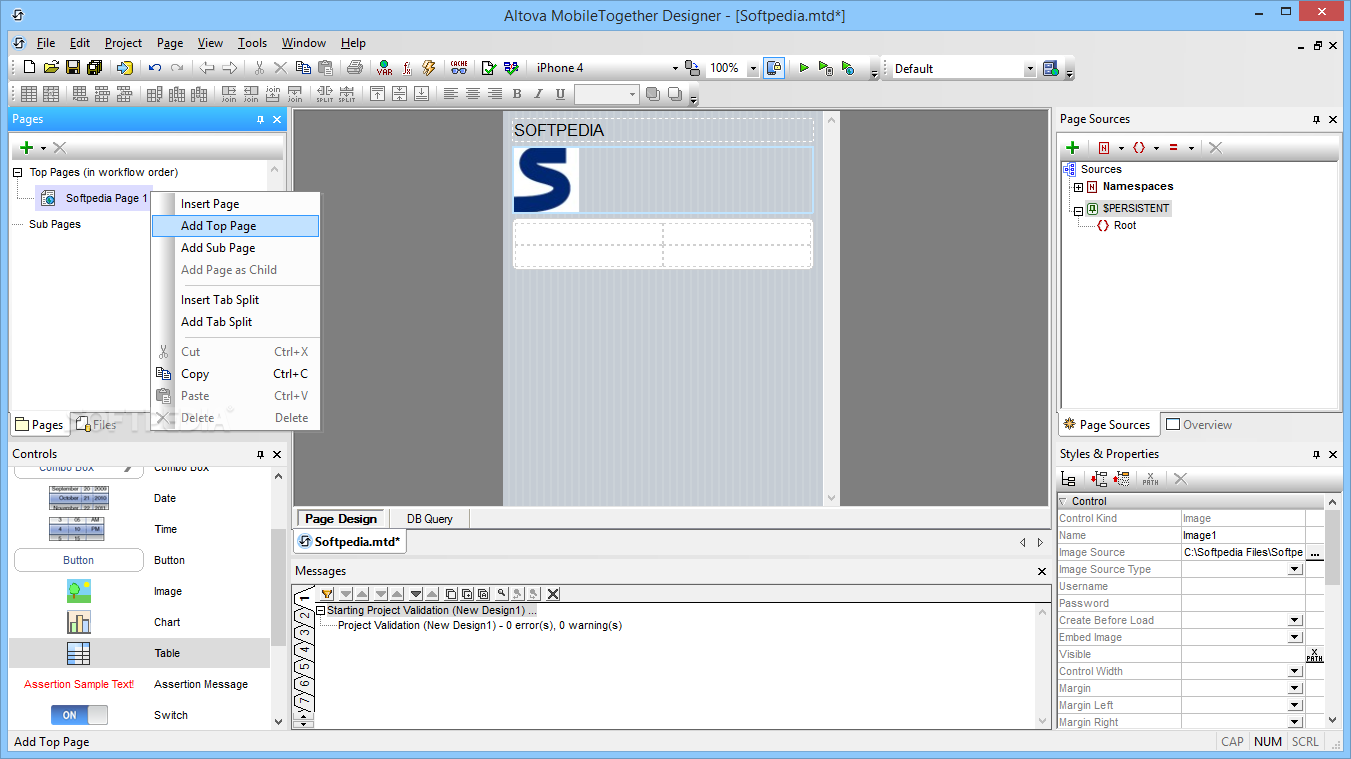Click the lightning bolt actions icon
The height and width of the screenshot is (759, 1351).
(429, 68)
